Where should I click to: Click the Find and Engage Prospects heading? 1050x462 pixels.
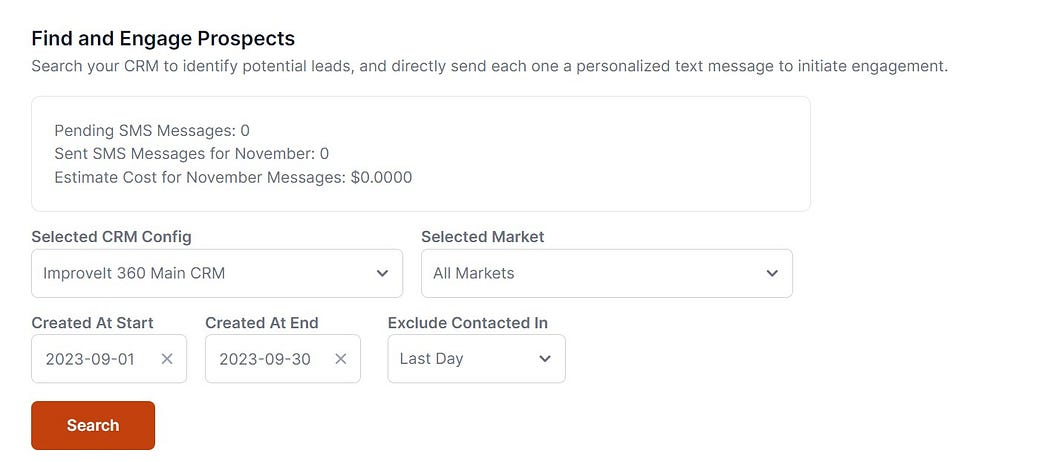coord(163,39)
